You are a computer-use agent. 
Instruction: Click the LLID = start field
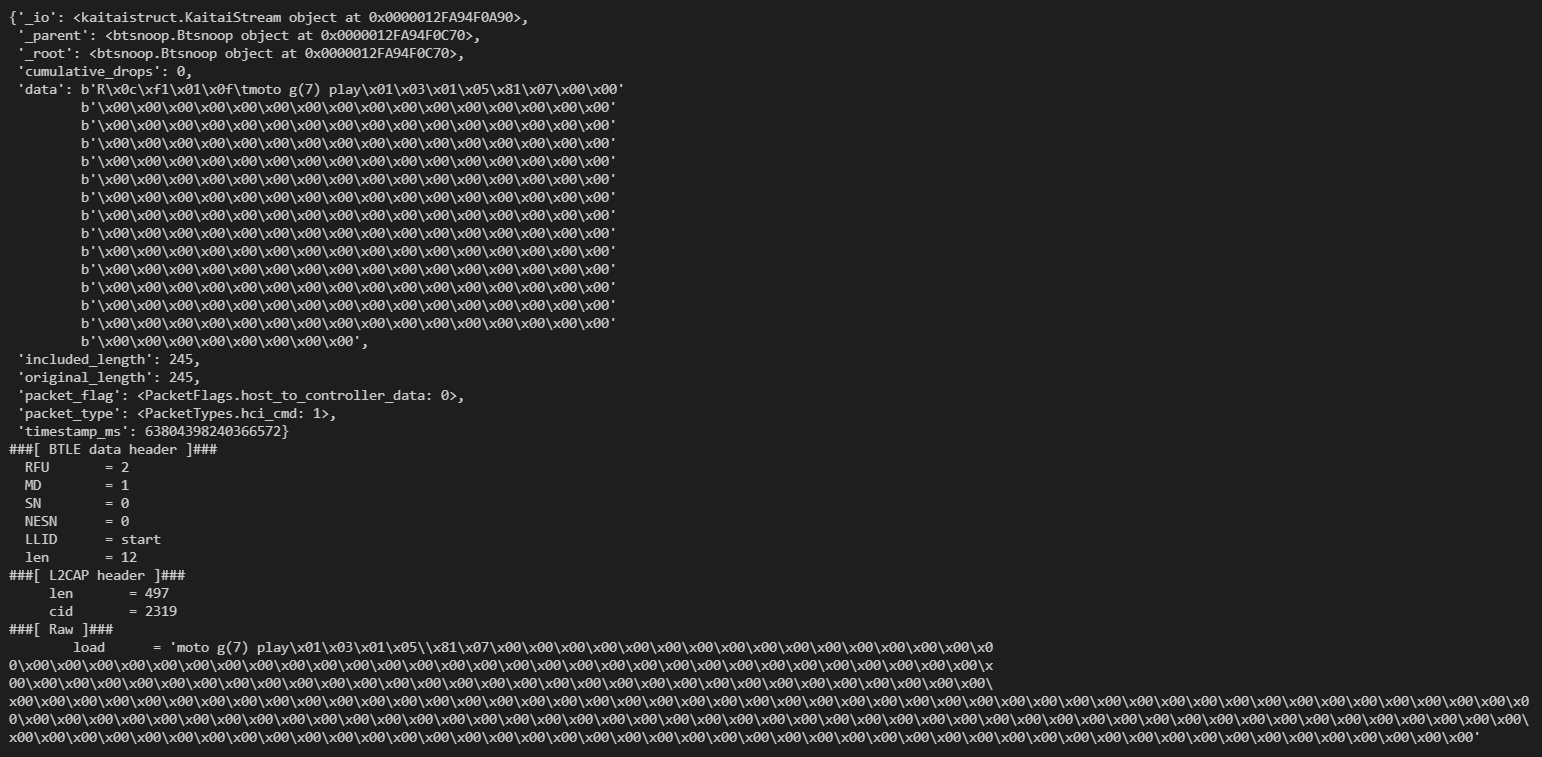[93, 539]
